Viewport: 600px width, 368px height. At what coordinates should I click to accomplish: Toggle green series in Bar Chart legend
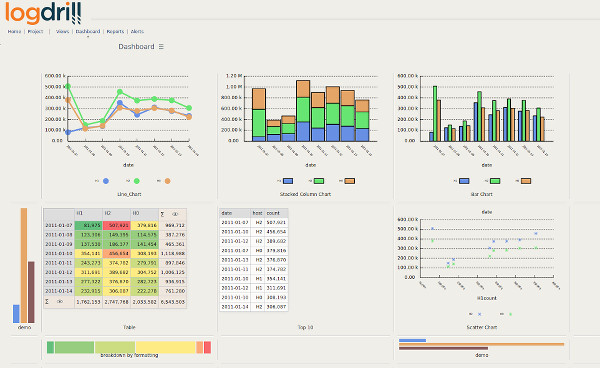coord(495,181)
